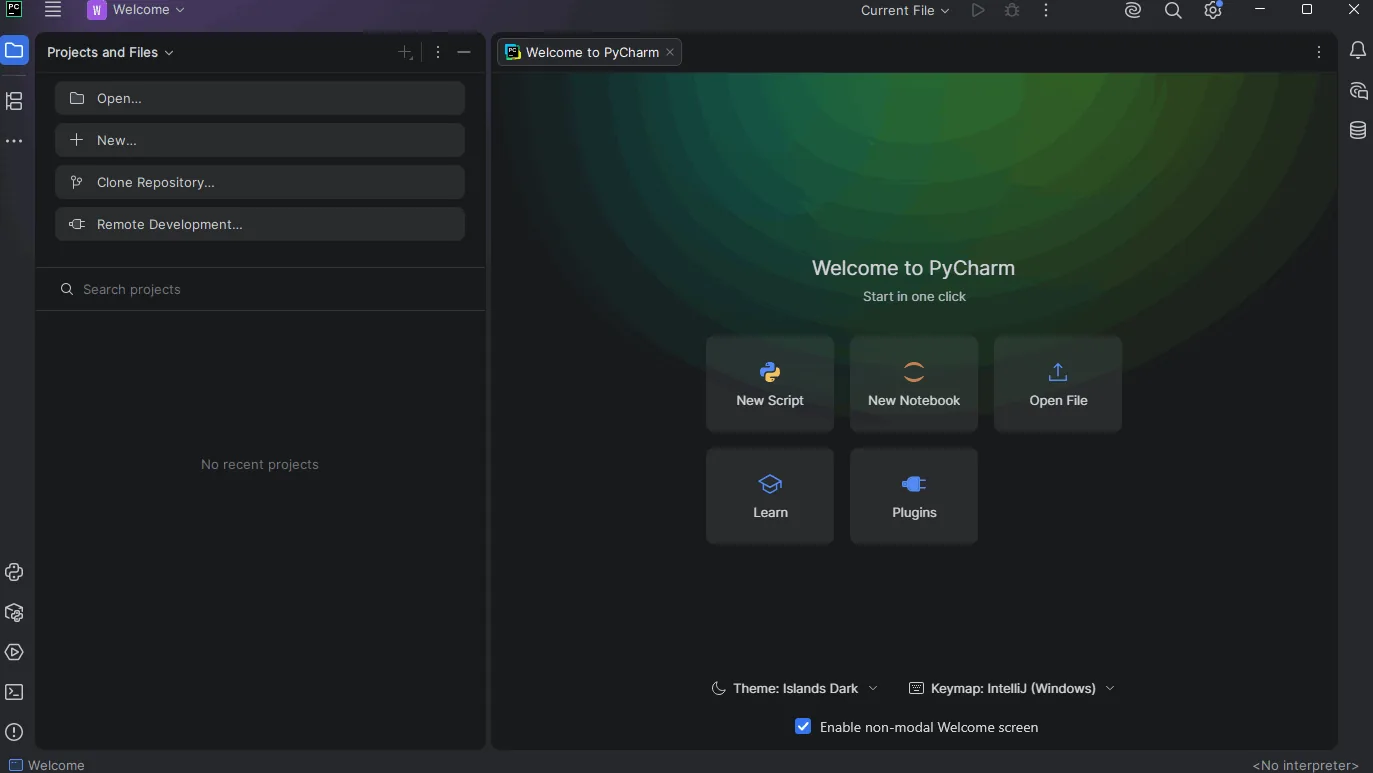Click Welcome in the status bar
Screen dimensions: 1373x773
click(47, 765)
